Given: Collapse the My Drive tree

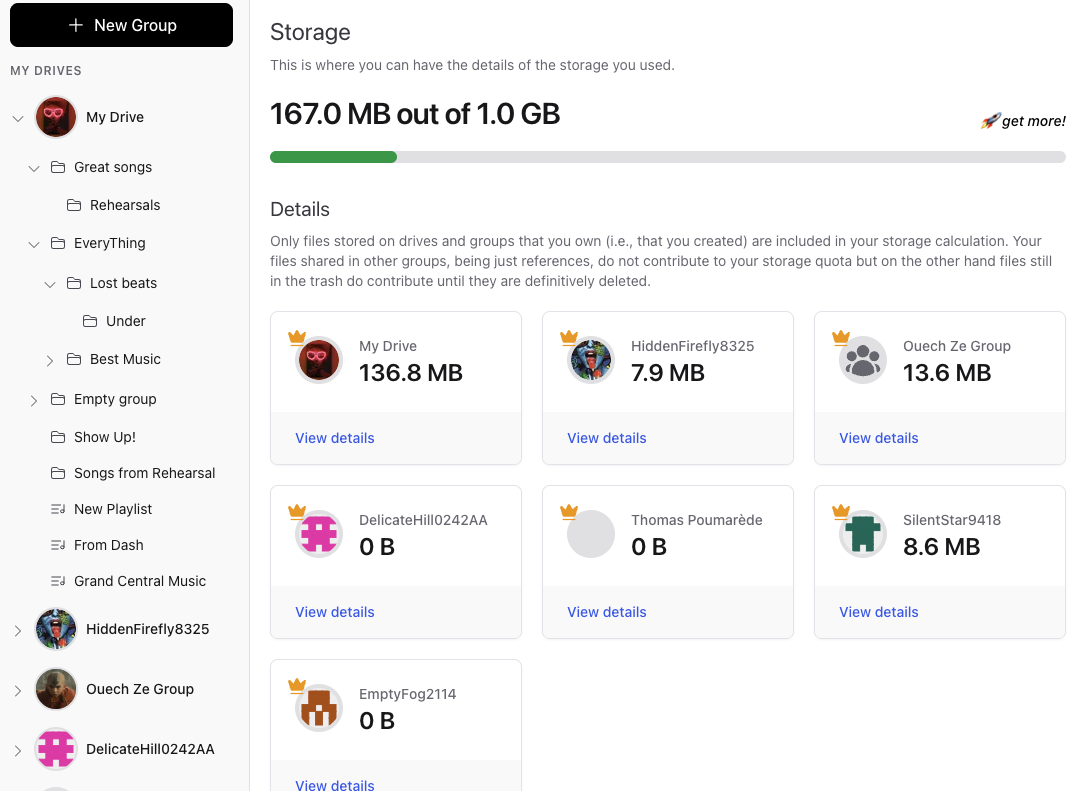Looking at the screenshot, I should (x=17, y=117).
